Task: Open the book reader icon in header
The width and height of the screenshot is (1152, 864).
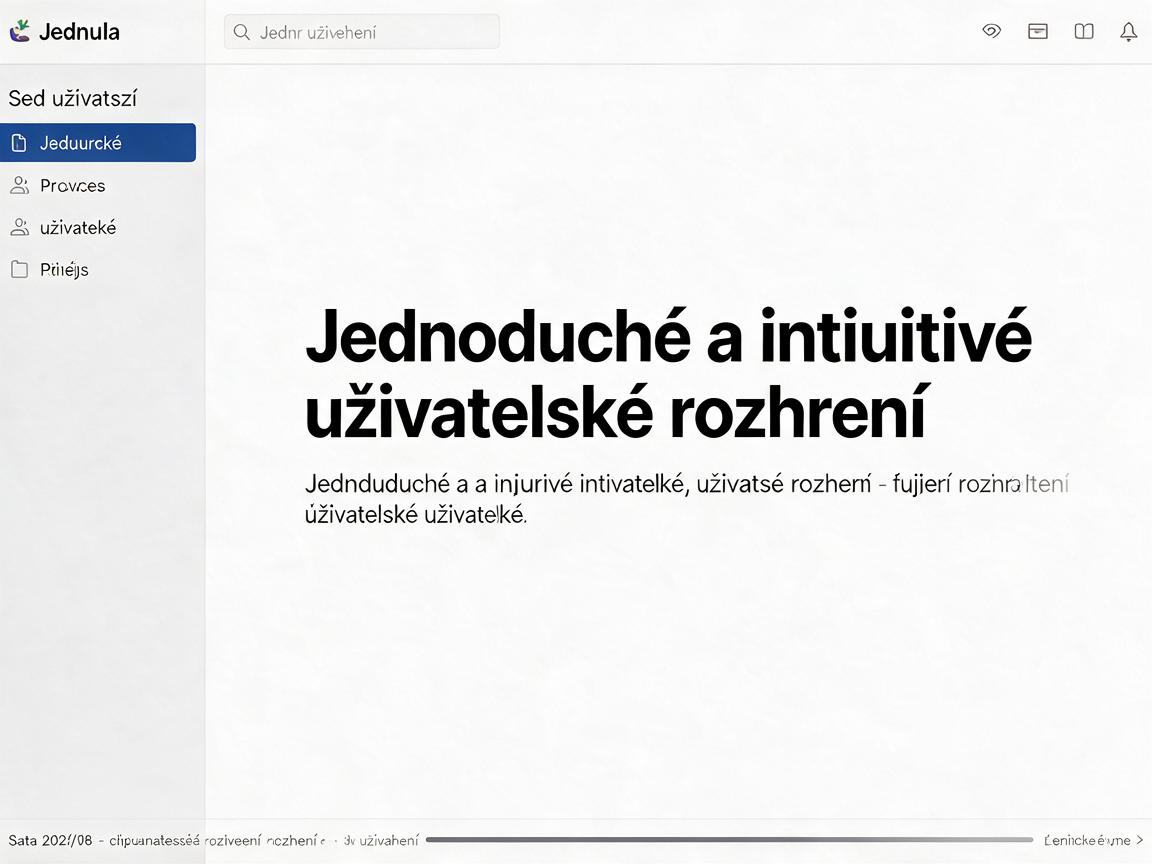Action: click(1084, 31)
